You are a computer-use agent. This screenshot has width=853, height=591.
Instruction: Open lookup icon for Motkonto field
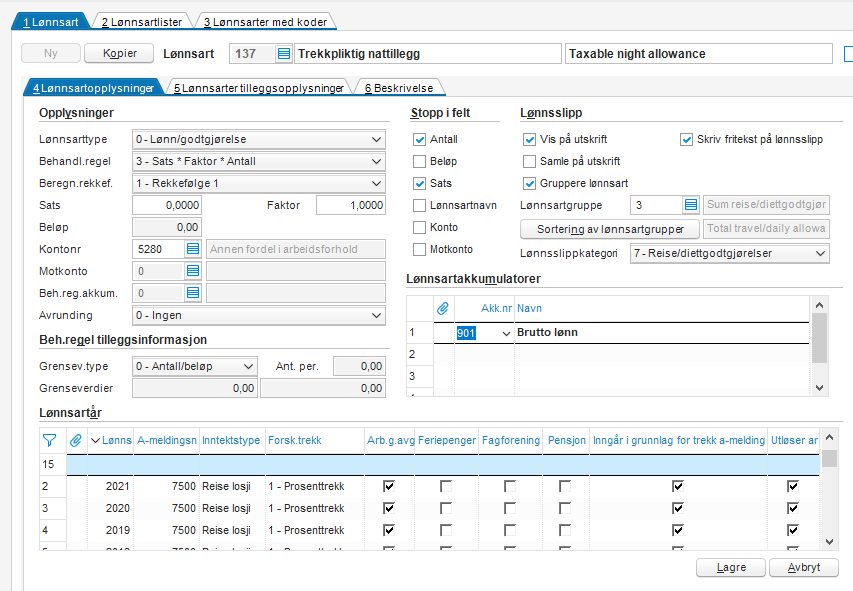(x=193, y=270)
